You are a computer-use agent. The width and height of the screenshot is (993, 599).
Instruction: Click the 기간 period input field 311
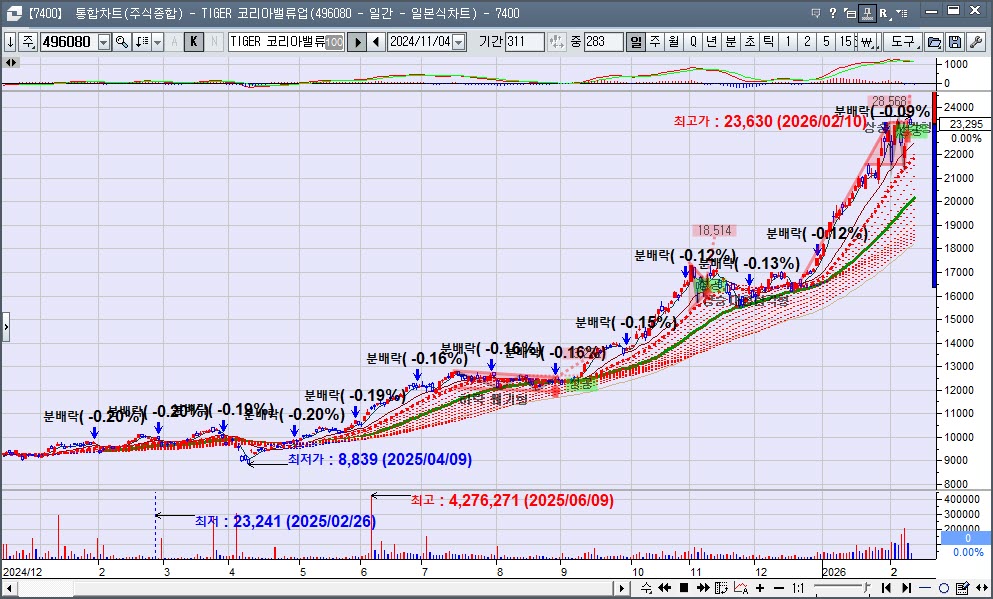coord(524,42)
